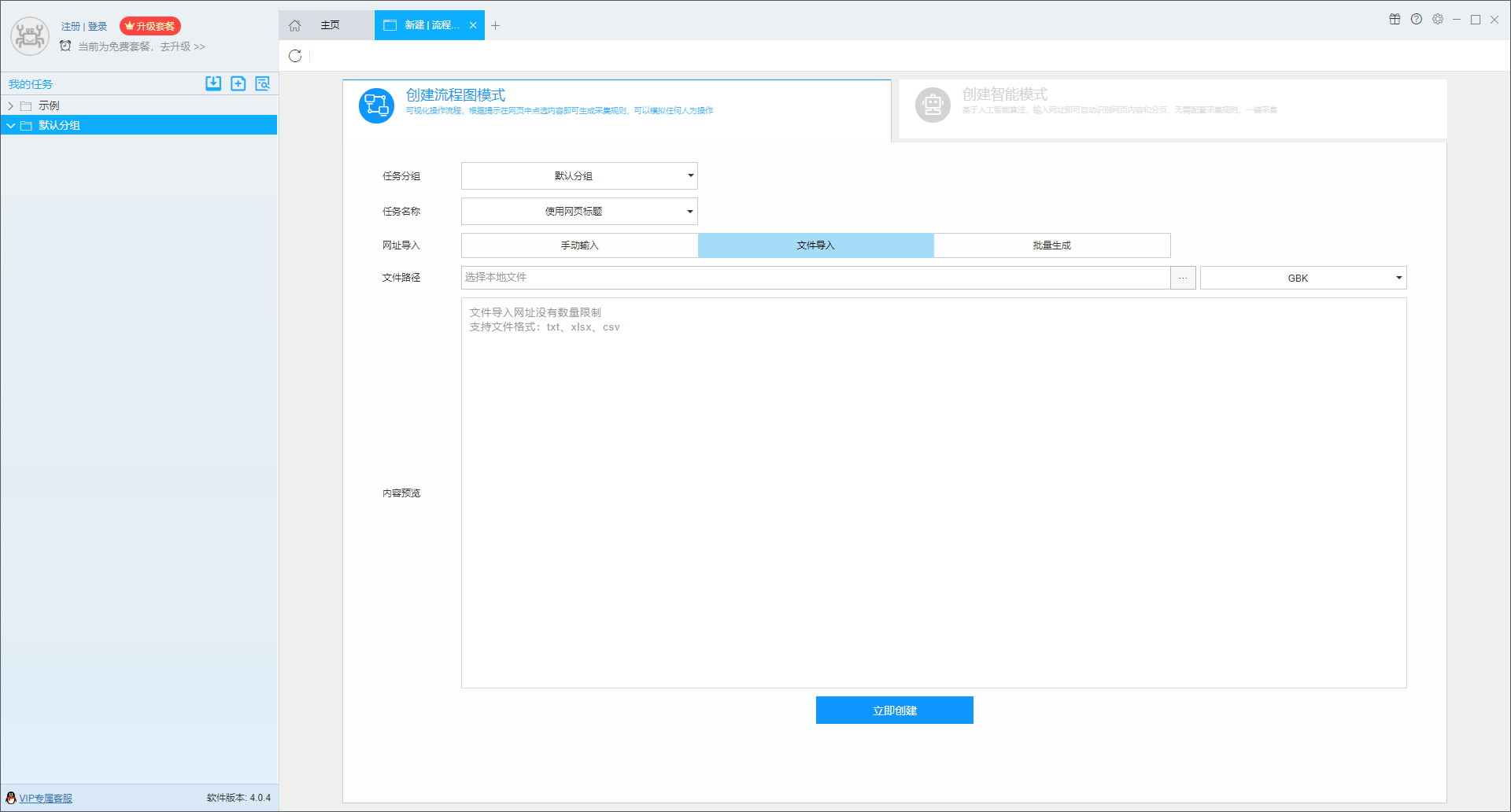The image size is (1511, 812).
Task: Select 文件导入 URL import mode
Action: [x=815, y=245]
